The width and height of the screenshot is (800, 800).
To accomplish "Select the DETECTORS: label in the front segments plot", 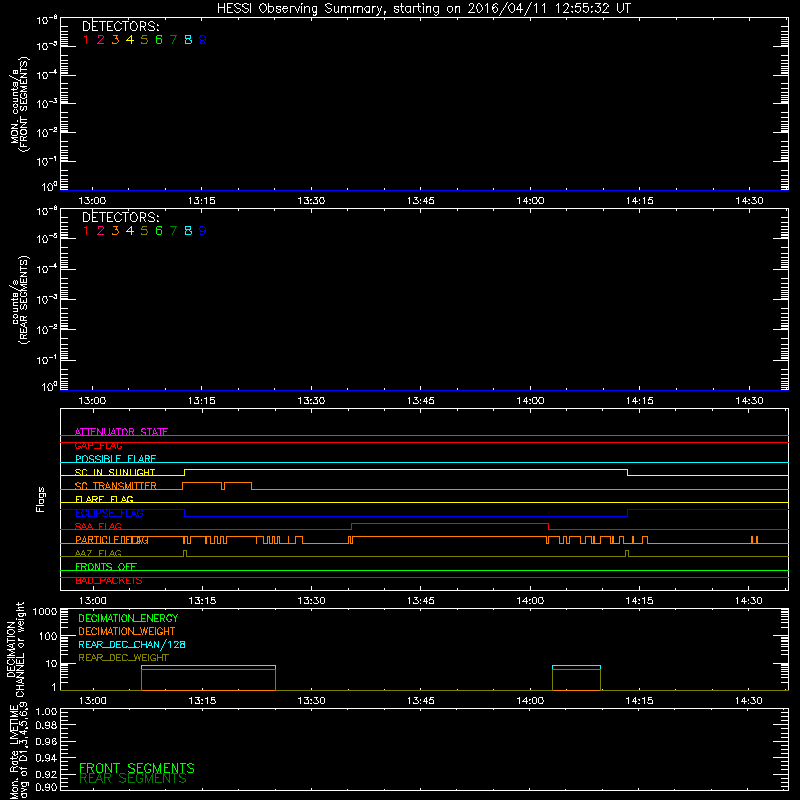I will 121,26.
